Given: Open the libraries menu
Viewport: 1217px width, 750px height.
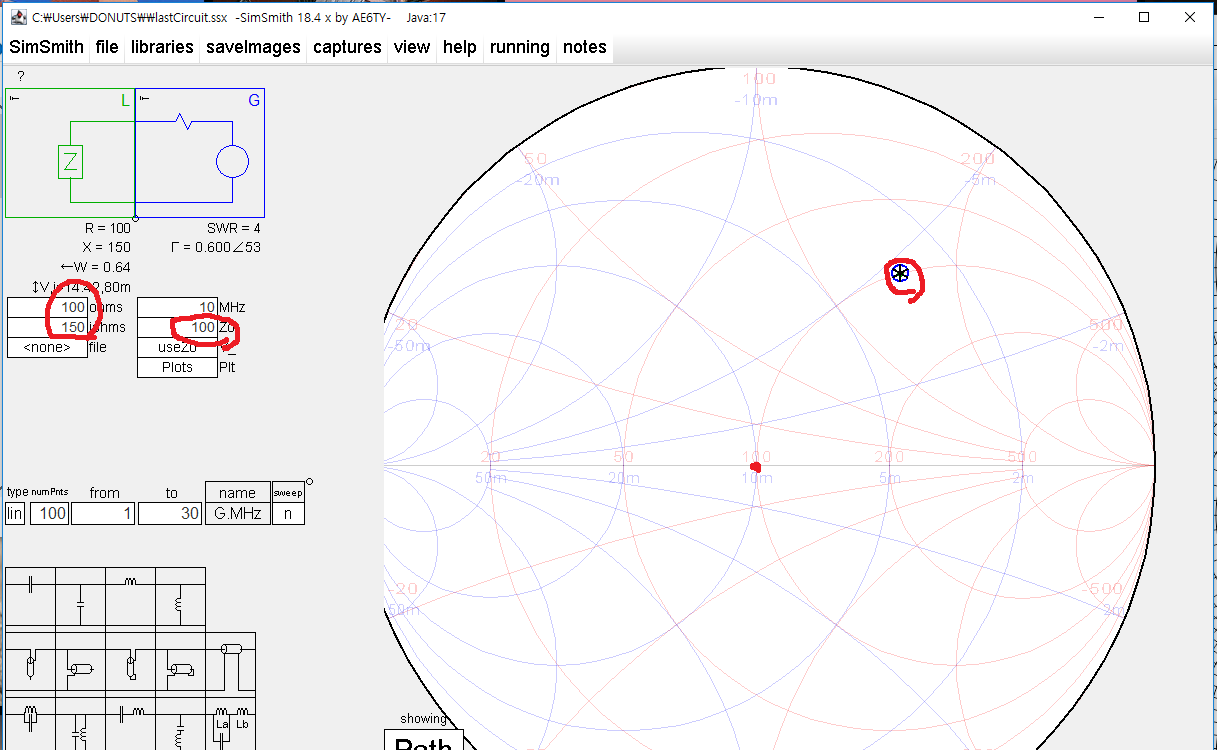Looking at the screenshot, I should tap(162, 47).
